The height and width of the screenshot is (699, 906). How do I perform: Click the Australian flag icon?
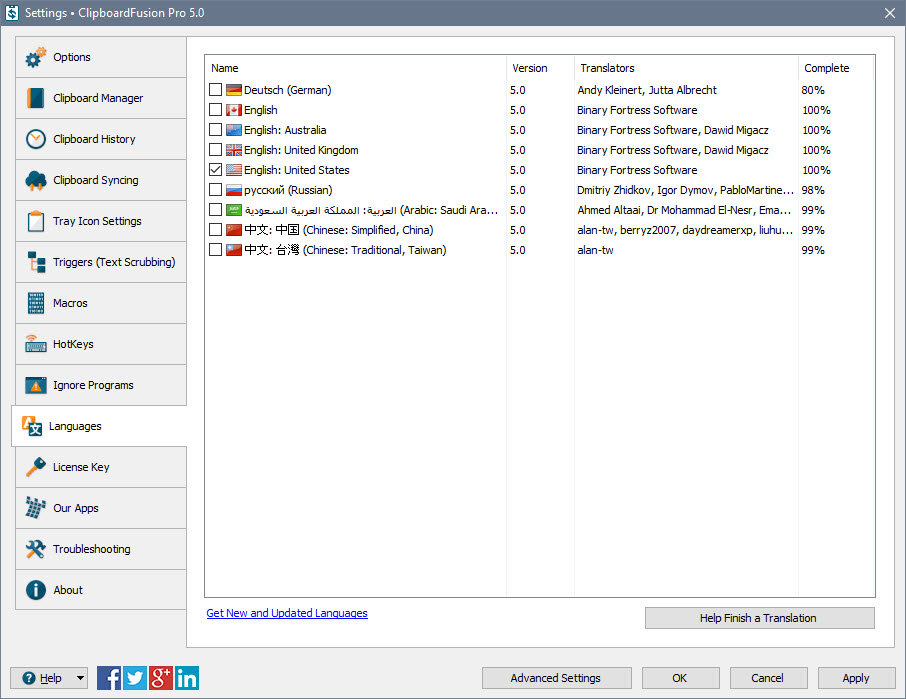click(234, 130)
